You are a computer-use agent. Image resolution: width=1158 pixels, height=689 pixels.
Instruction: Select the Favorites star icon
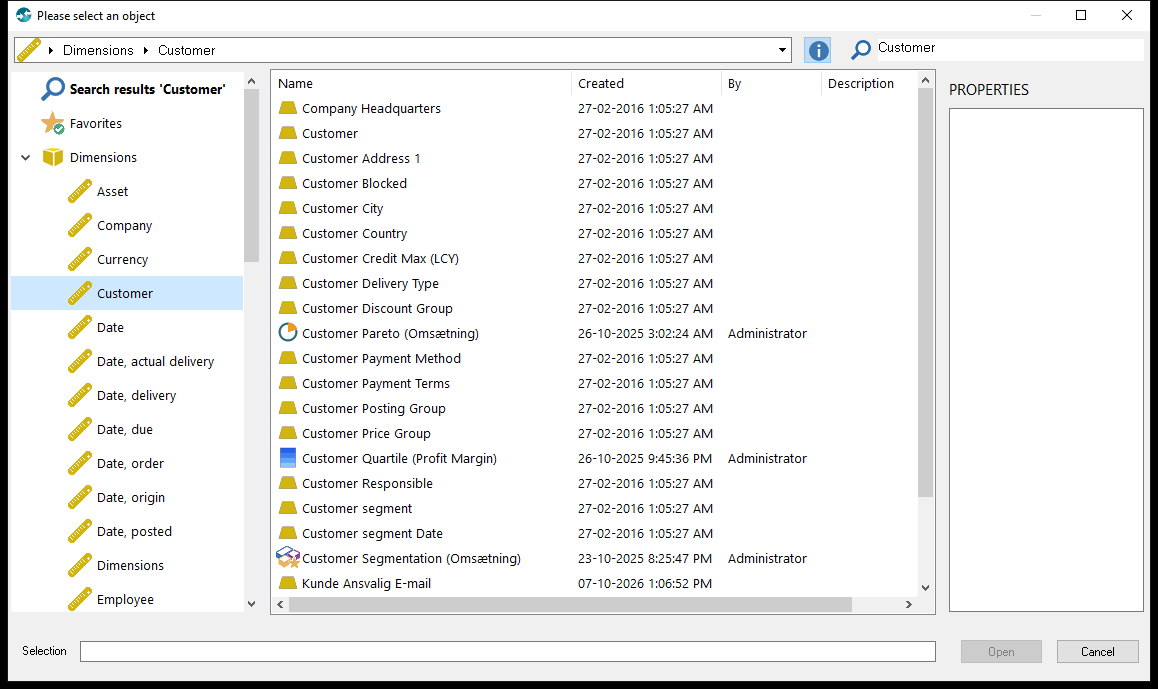(x=52, y=123)
